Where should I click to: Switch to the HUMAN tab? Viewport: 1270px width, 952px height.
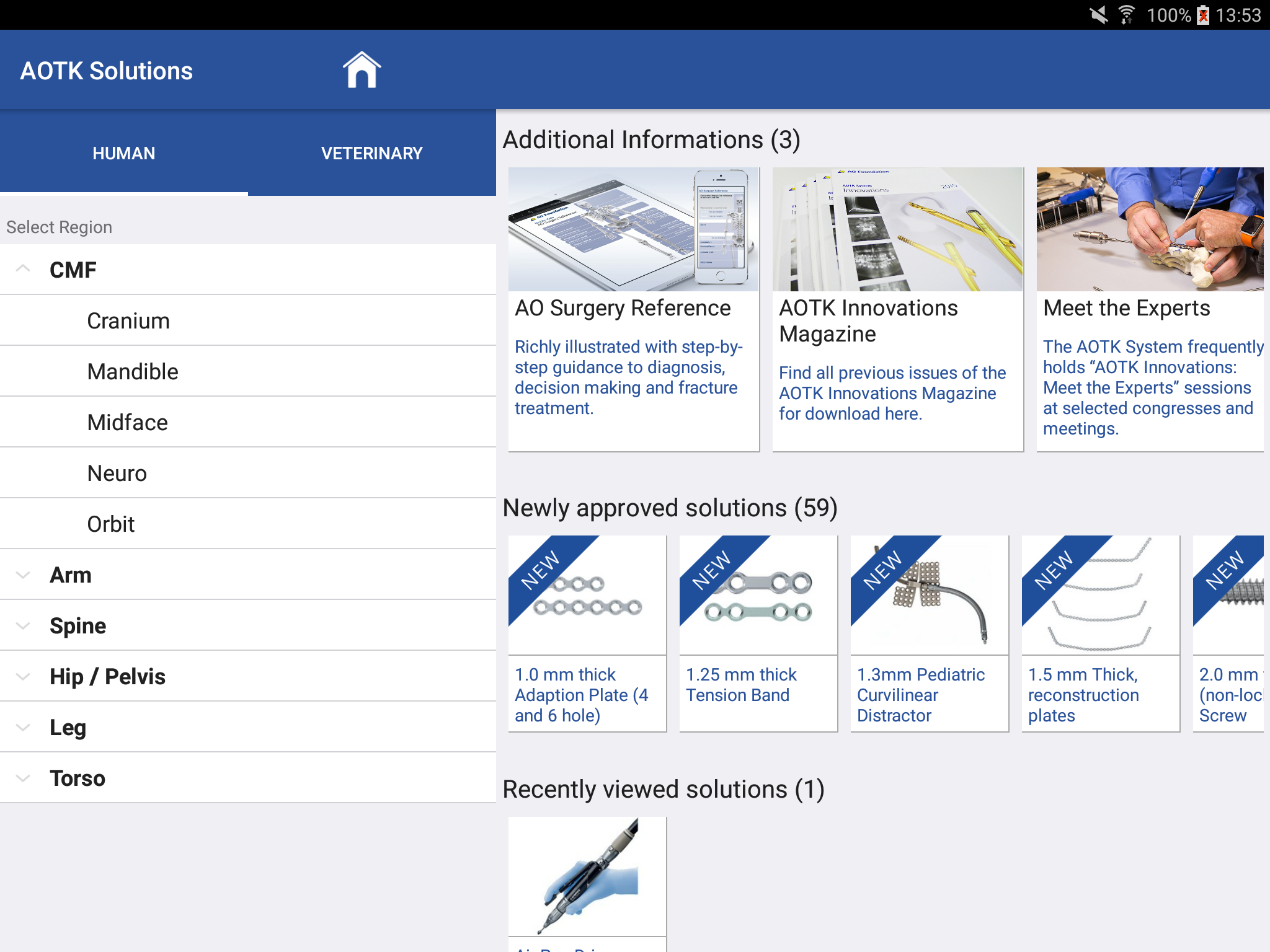pyautogui.click(x=124, y=153)
